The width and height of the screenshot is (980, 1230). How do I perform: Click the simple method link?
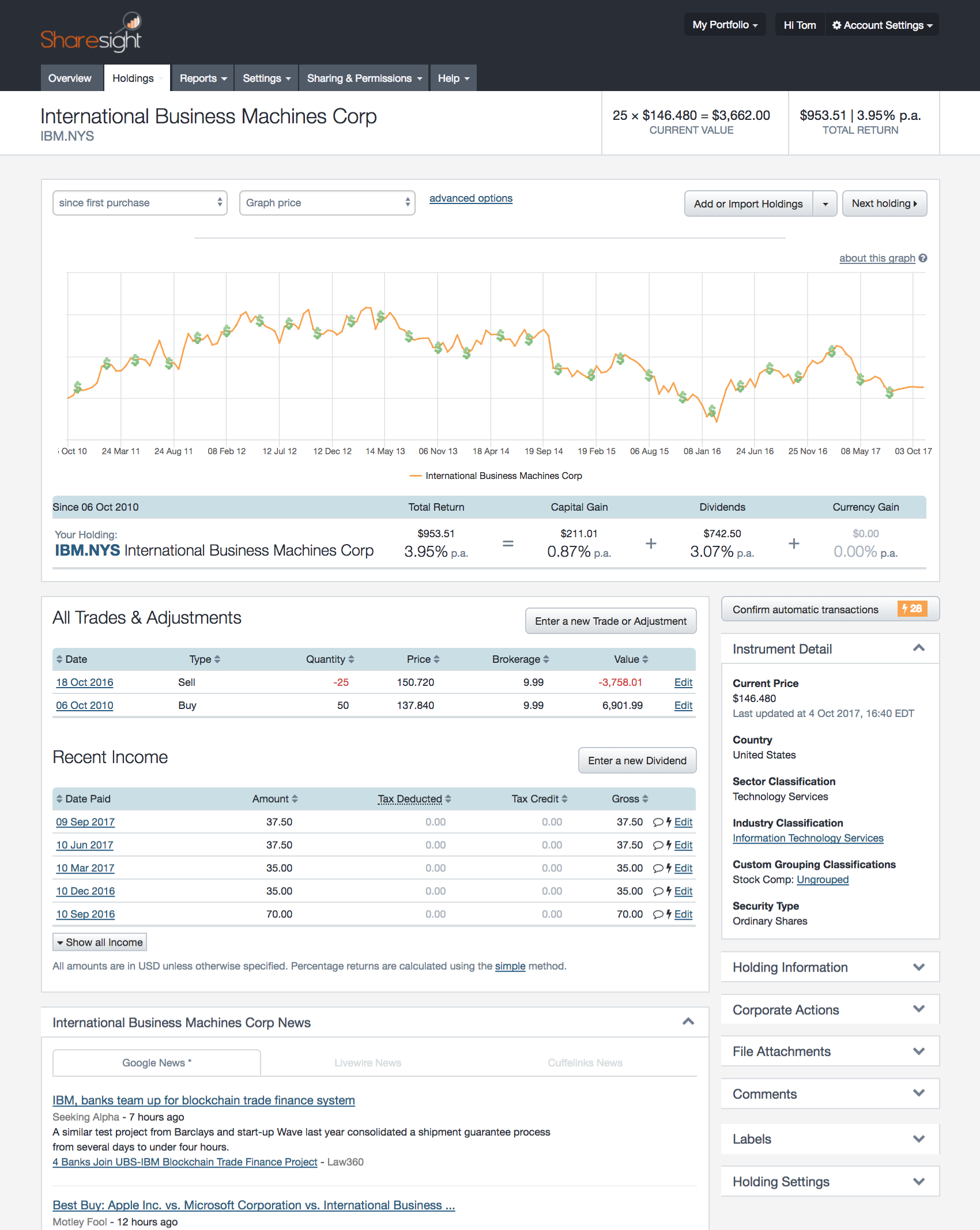(510, 966)
